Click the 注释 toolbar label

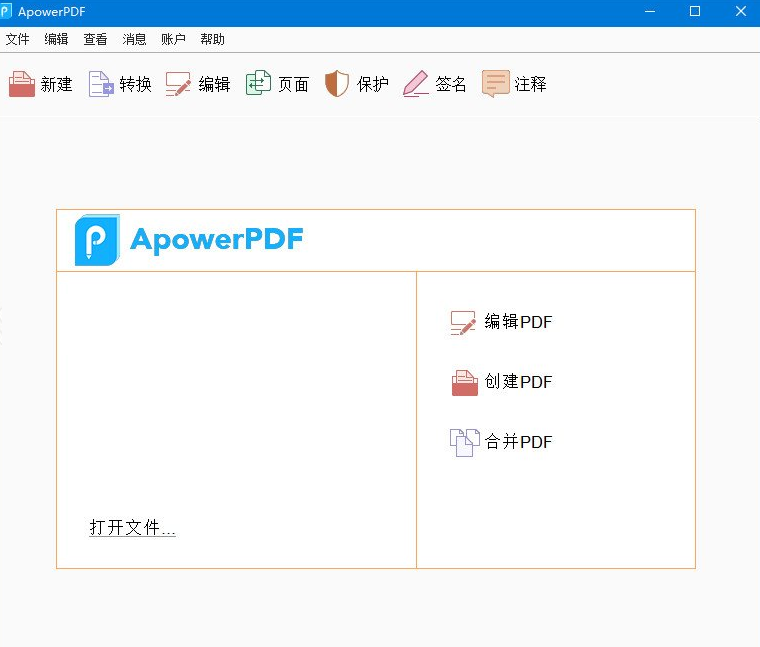click(x=530, y=84)
